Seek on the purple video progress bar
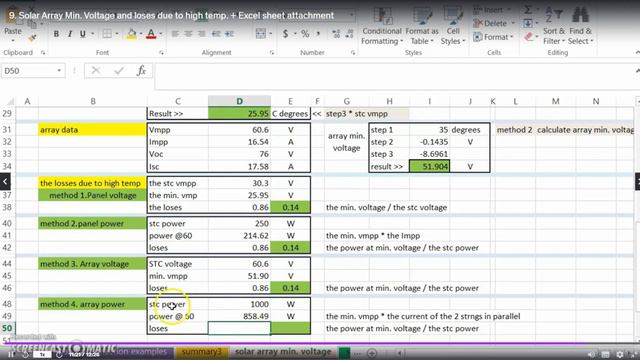Screen dimensions: 640x360 (320, 344)
